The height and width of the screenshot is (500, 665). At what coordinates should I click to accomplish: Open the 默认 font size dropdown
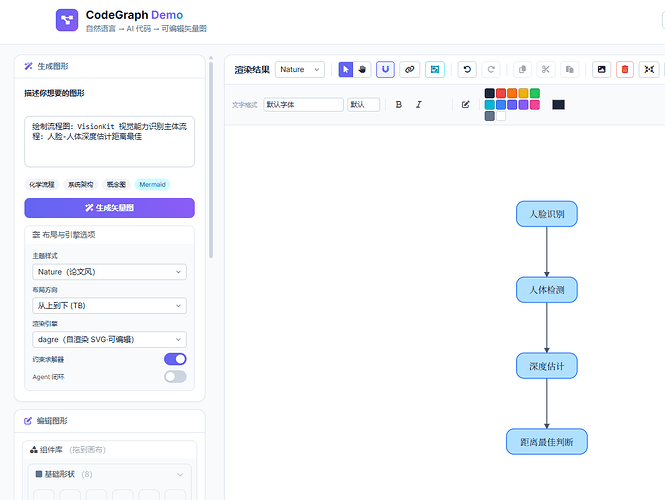(x=363, y=104)
